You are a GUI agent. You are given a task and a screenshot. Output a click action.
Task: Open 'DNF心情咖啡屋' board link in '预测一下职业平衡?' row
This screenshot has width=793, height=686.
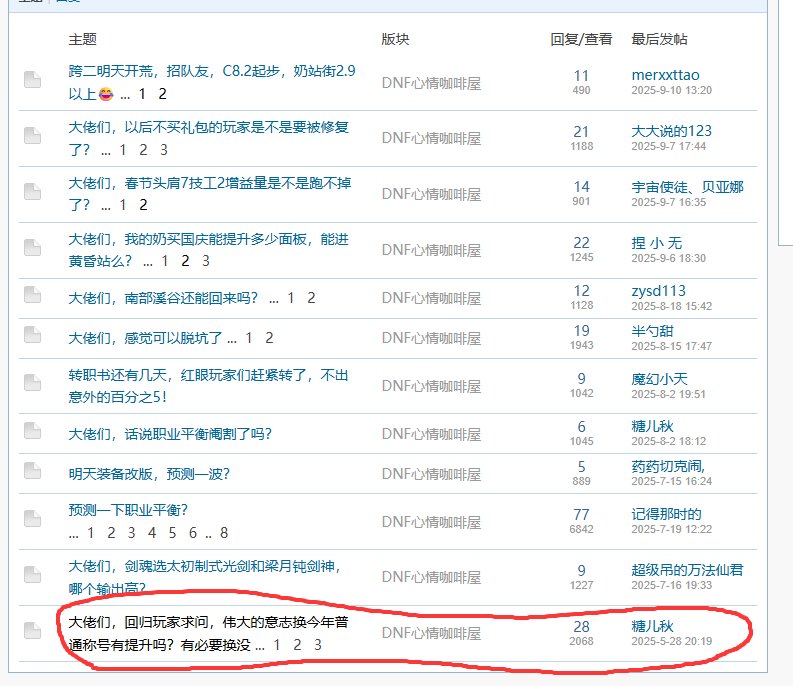click(x=431, y=518)
